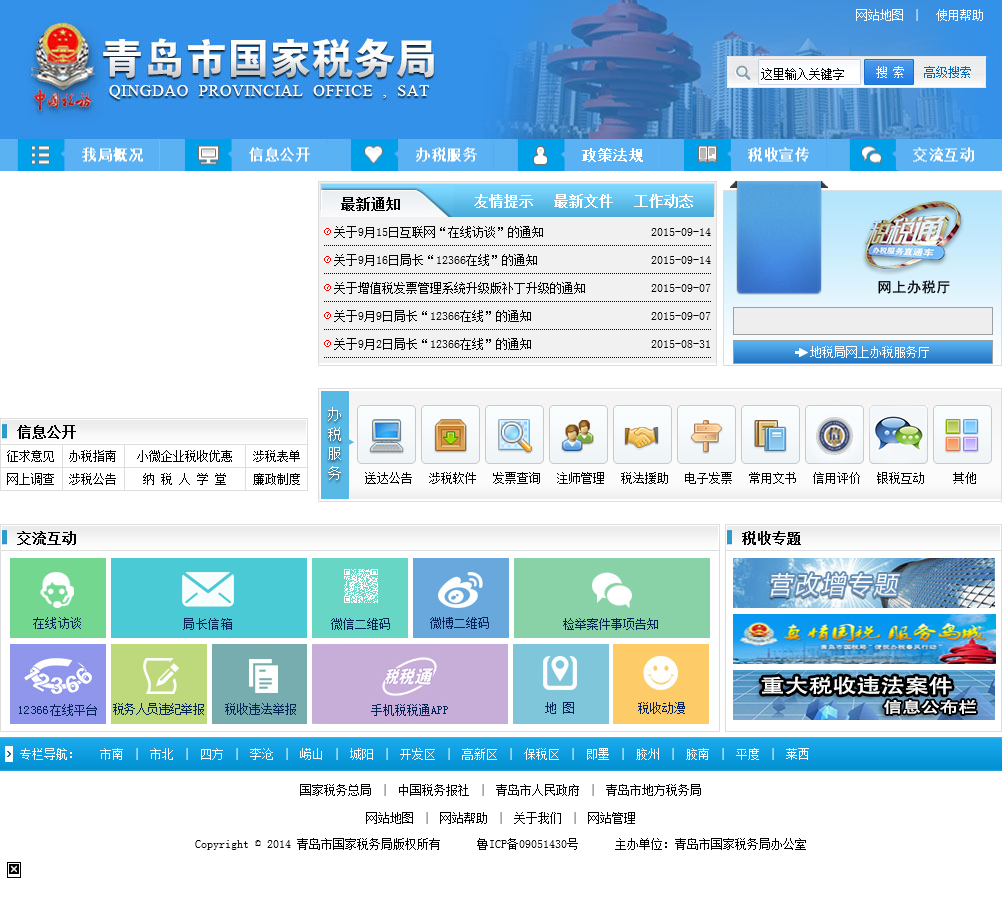Click the 关于我们 footer link
This screenshot has height=911, width=1002.
tap(537, 818)
